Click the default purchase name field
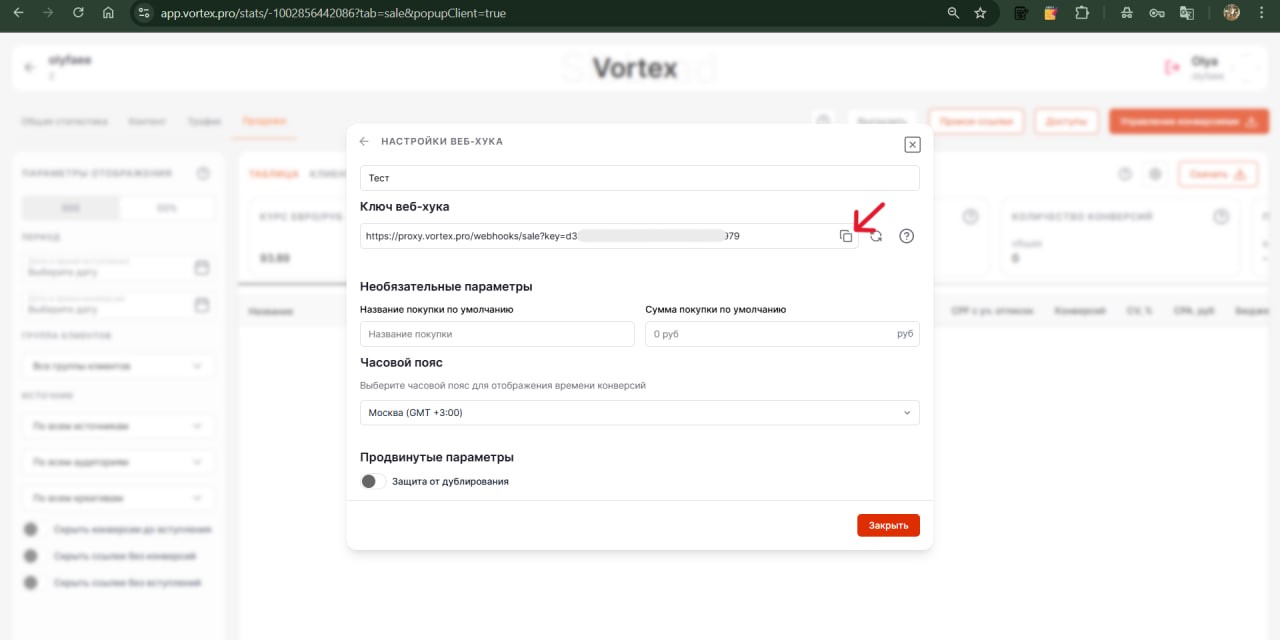Screen dimensions: 1280x640 [x=497, y=334]
